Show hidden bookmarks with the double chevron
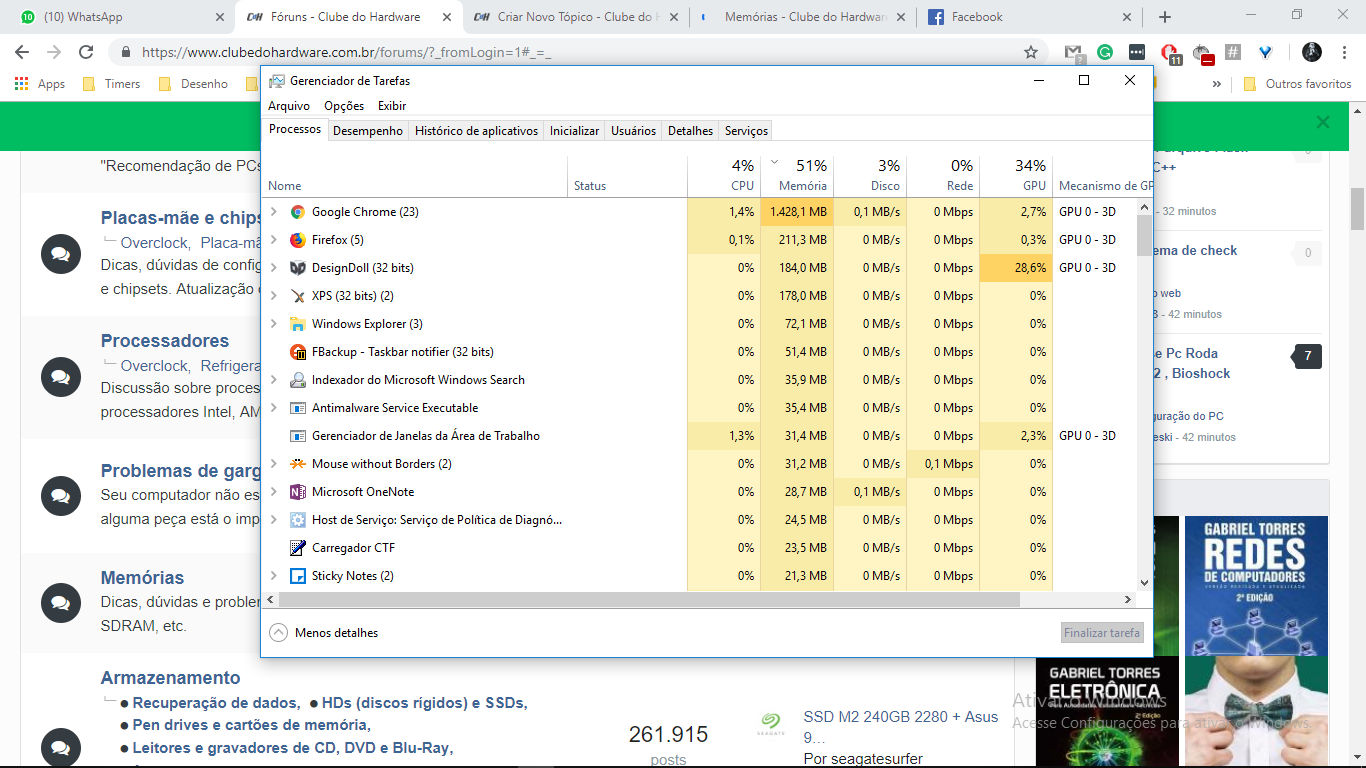The image size is (1366, 768). [1216, 84]
